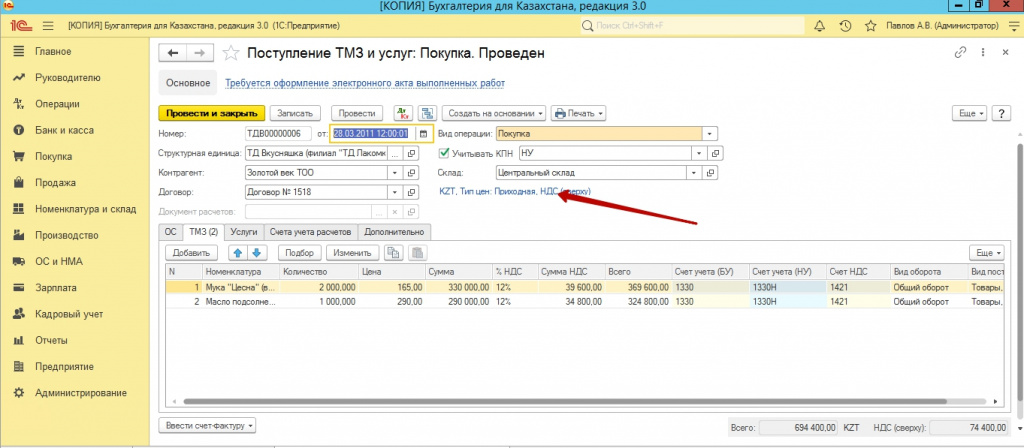This screenshot has height=448, width=1024.
Task: Open Зарплата section in sidebar
Action: click(56, 287)
